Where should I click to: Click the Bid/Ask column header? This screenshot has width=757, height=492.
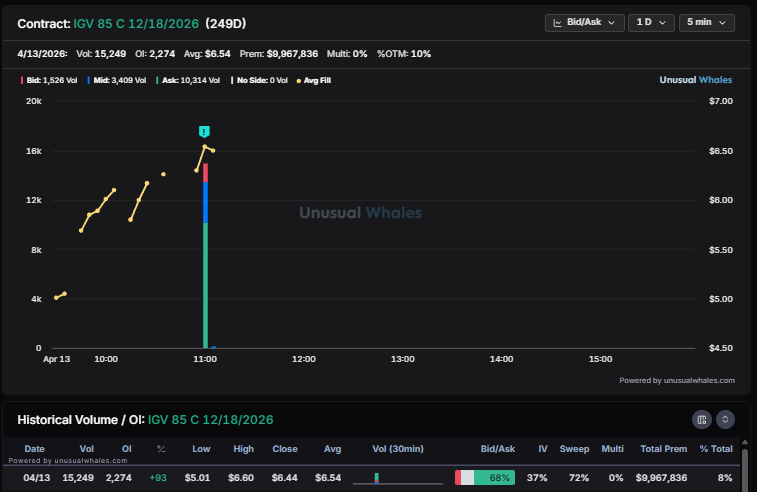tap(498, 449)
